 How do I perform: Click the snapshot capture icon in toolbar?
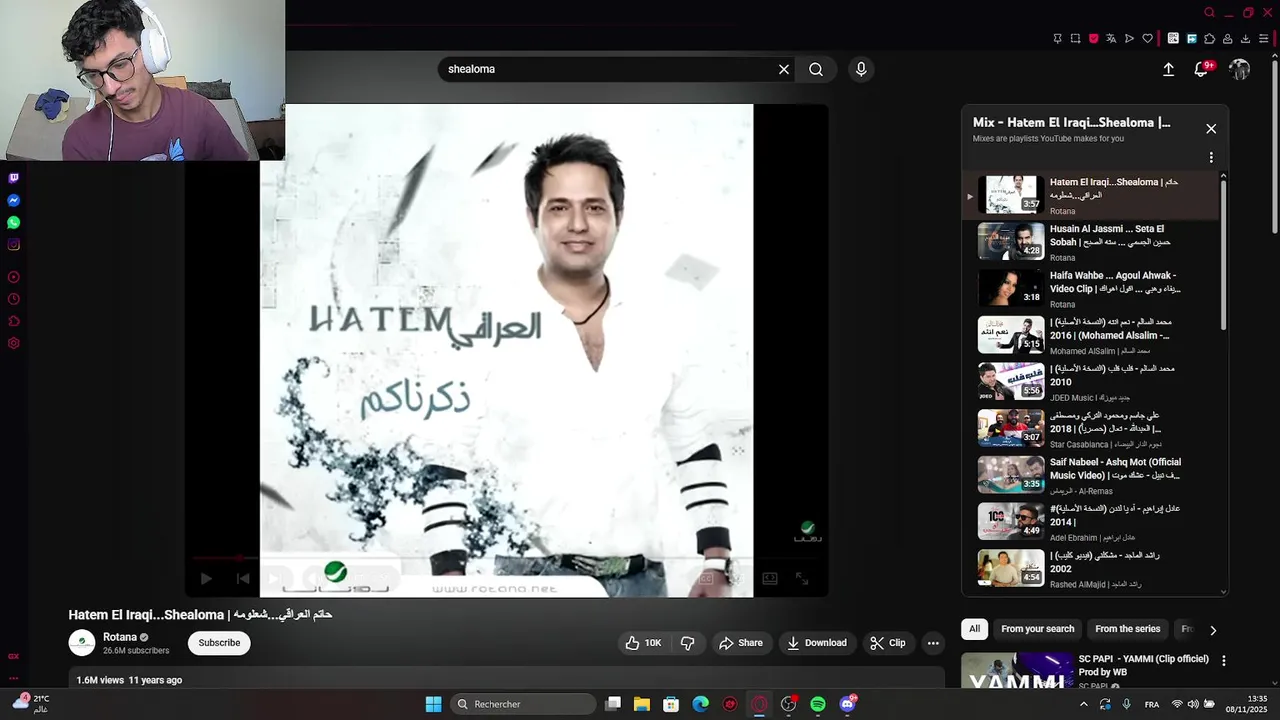(x=1075, y=39)
